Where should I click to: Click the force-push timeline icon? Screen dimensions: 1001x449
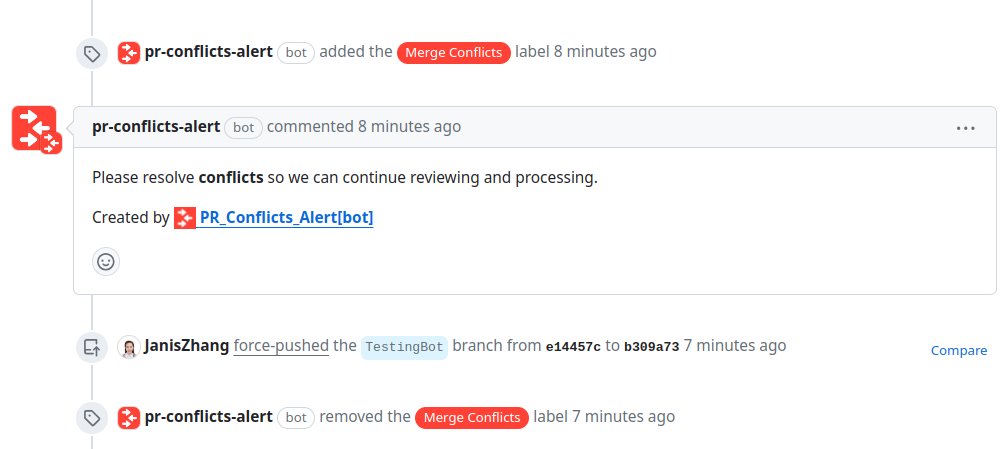[92, 348]
